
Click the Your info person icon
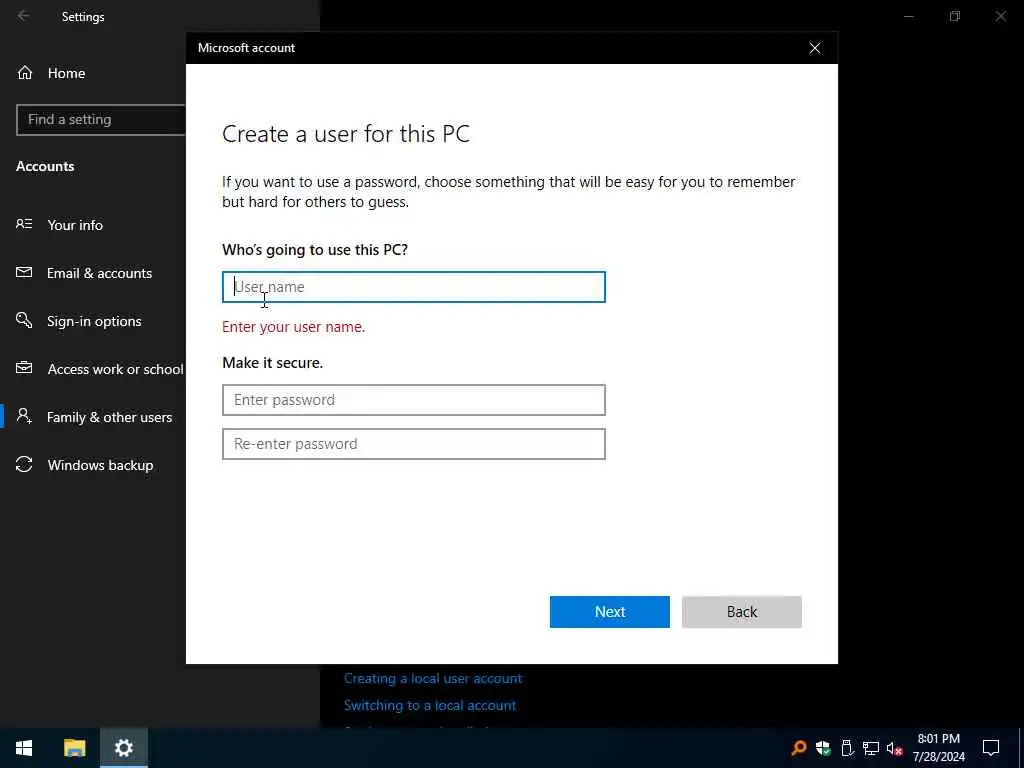point(24,224)
